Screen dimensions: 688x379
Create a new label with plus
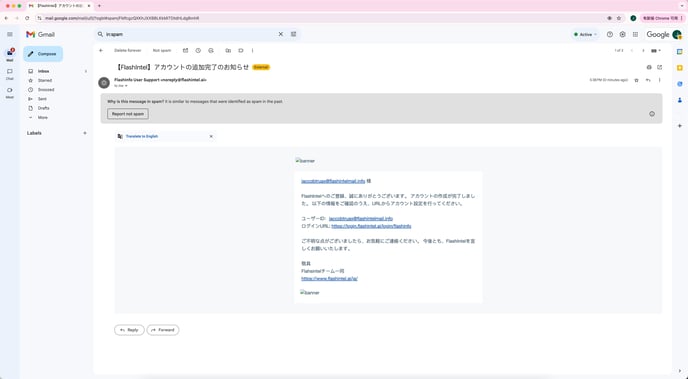pyautogui.click(x=85, y=133)
